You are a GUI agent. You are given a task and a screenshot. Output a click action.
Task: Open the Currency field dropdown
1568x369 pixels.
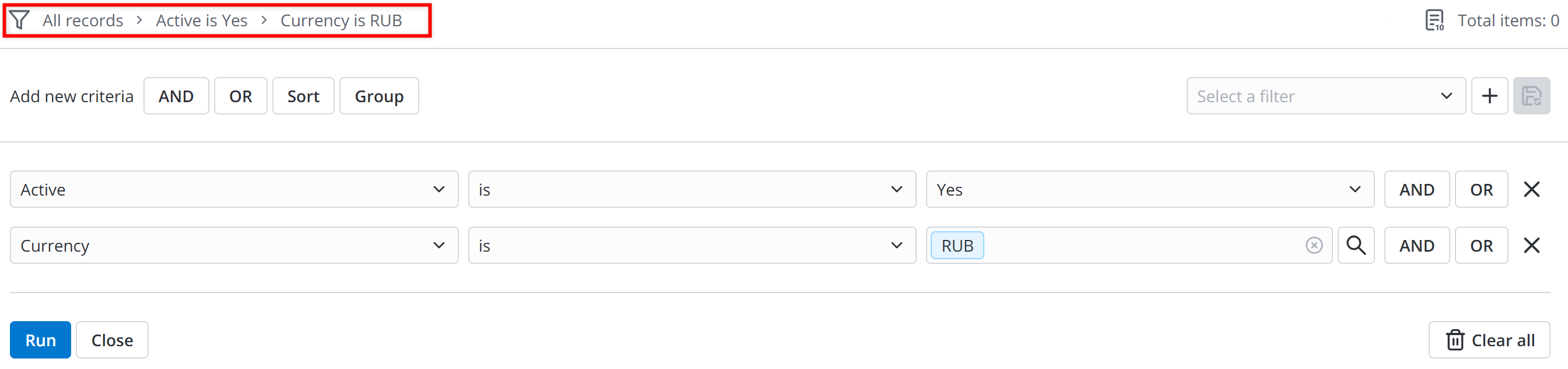(x=234, y=245)
